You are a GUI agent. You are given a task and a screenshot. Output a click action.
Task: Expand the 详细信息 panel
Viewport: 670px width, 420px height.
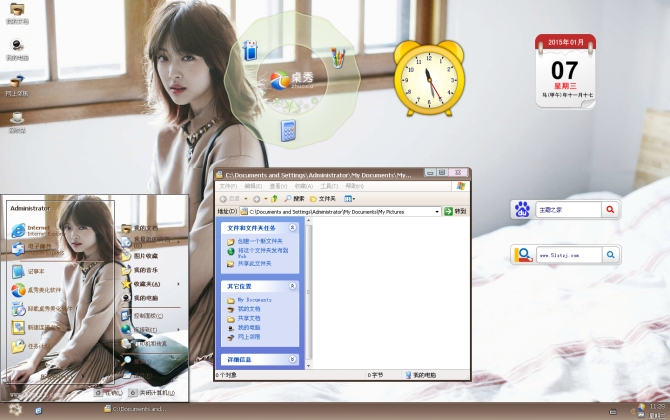tap(292, 359)
